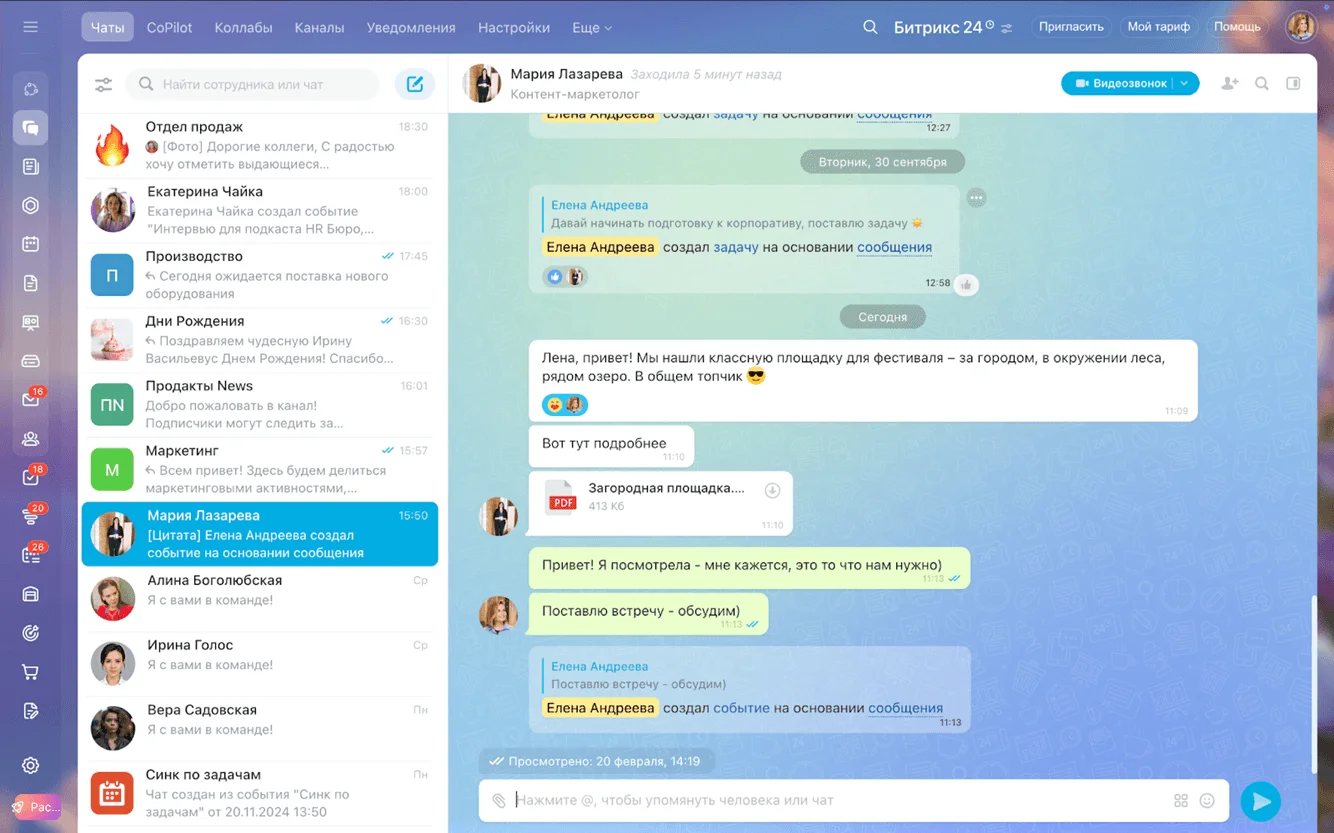Download the Загородная площадка PDF file
The height and width of the screenshot is (833, 1334).
pyautogui.click(x=772, y=490)
